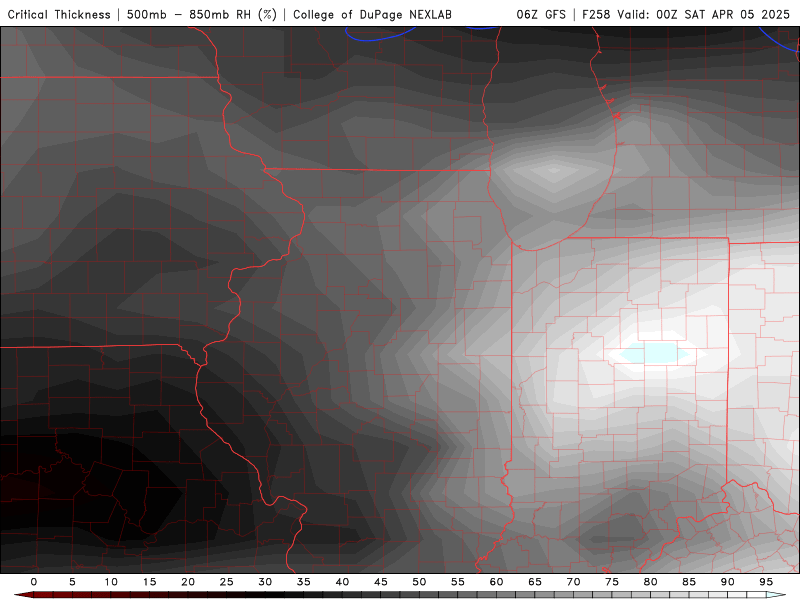
Task: Click the 55 legend value
Action: point(458,582)
